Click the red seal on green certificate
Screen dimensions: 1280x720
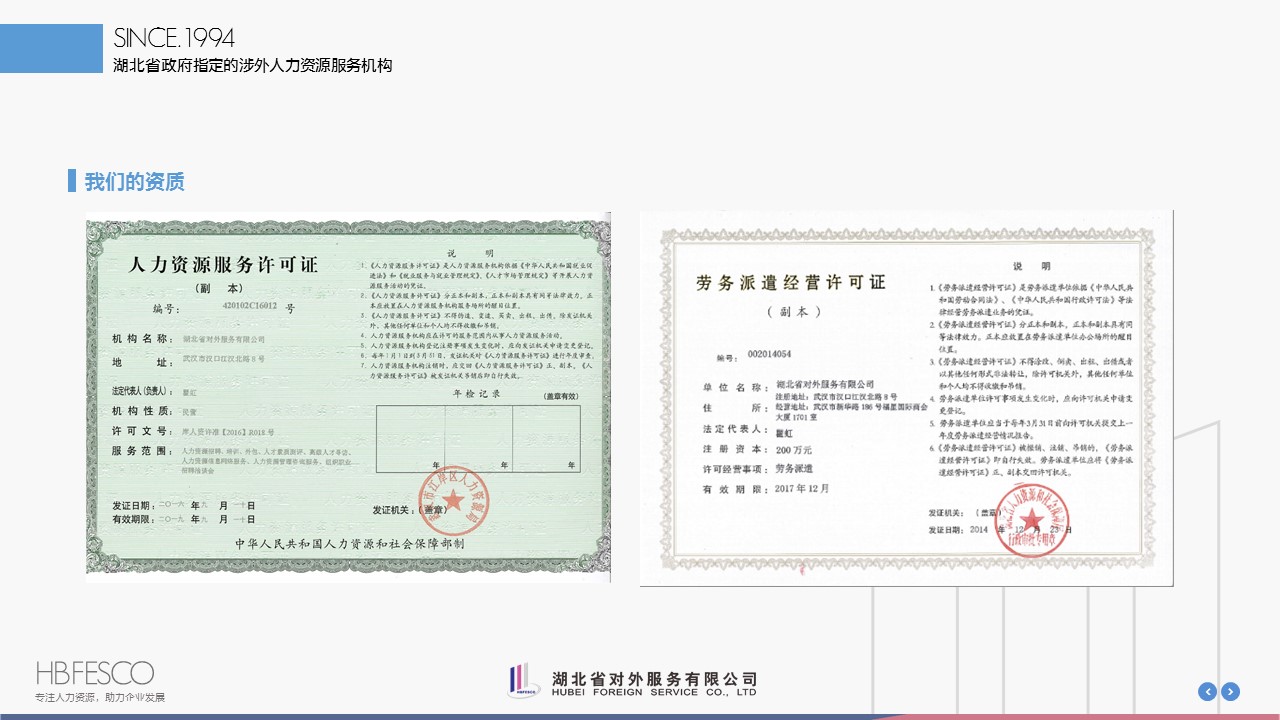pyautogui.click(x=453, y=500)
